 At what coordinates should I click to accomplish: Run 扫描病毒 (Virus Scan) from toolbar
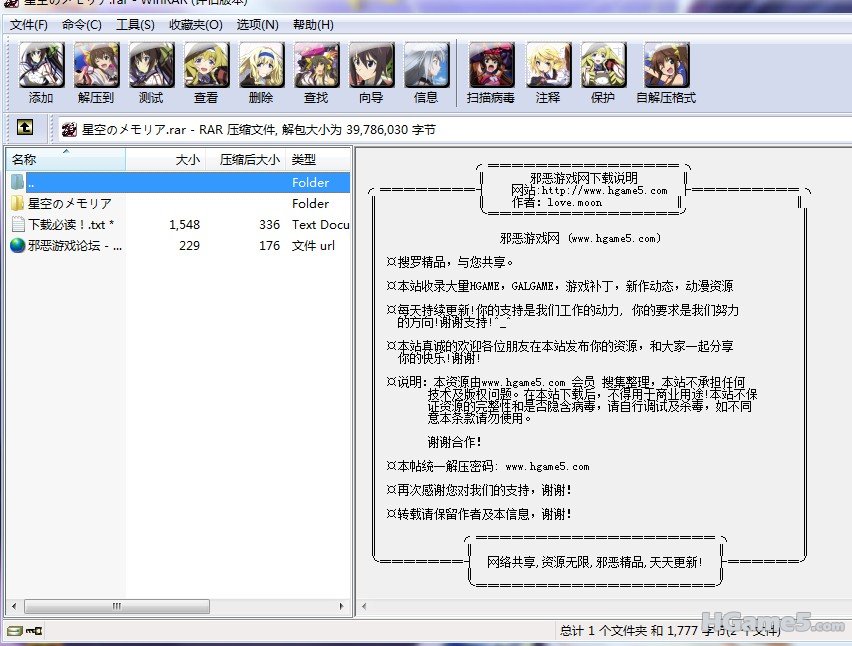tap(491, 72)
